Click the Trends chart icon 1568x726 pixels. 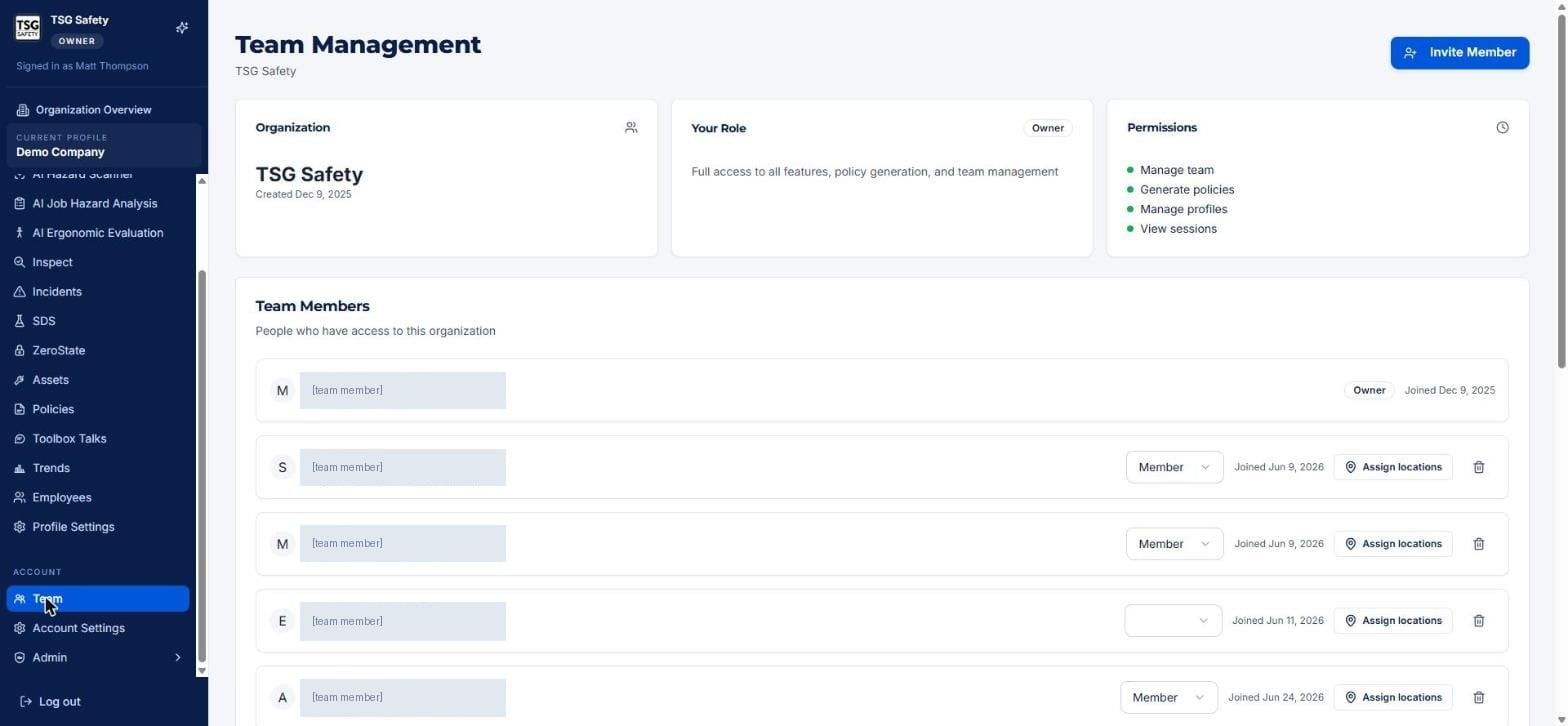pos(20,468)
